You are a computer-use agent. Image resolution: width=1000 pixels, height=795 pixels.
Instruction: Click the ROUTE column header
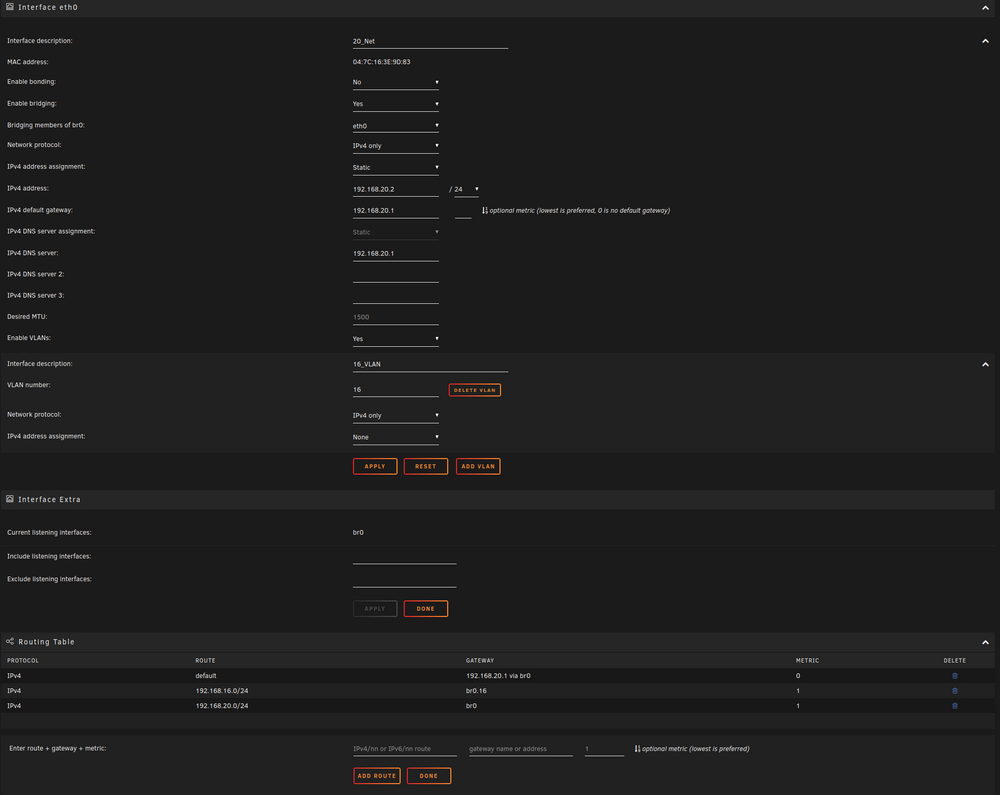coord(205,660)
